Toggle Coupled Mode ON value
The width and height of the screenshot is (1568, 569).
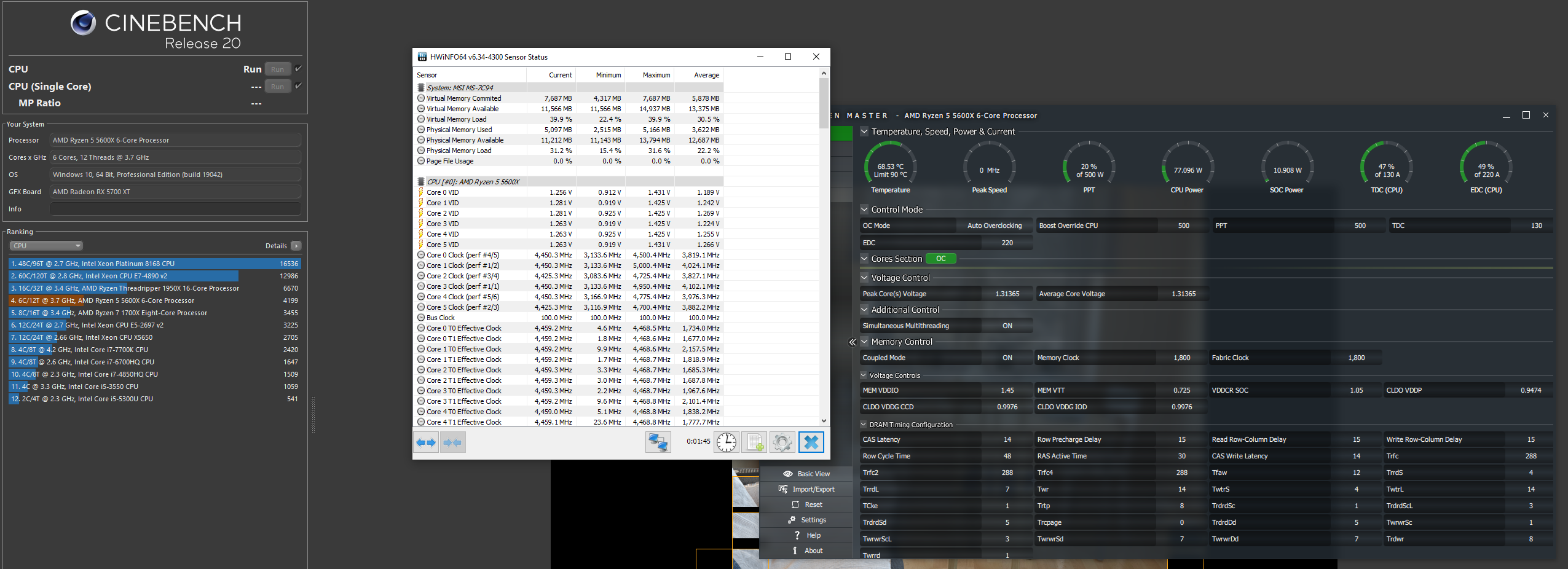pos(1007,358)
